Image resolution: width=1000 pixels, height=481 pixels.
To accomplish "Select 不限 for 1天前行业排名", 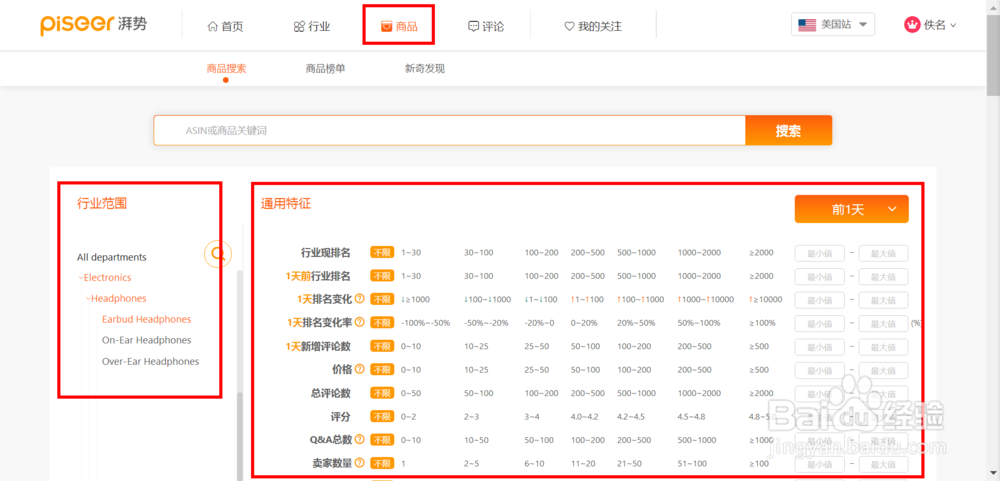I will (x=382, y=276).
